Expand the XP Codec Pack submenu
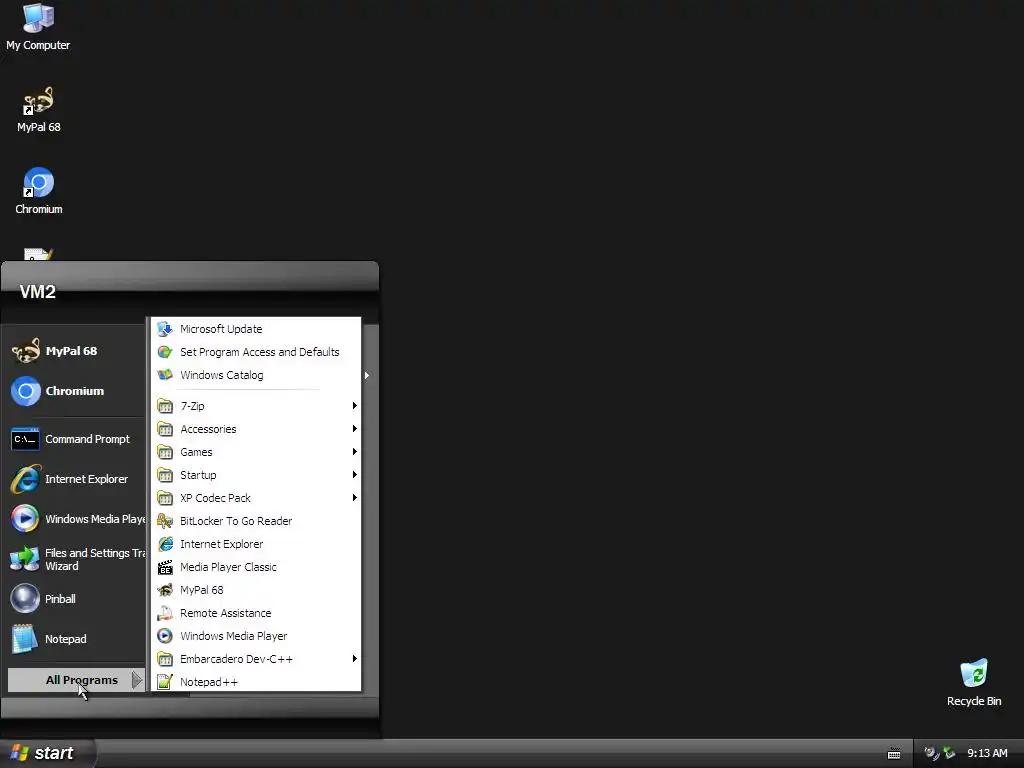1024x768 pixels. [x=256, y=498]
